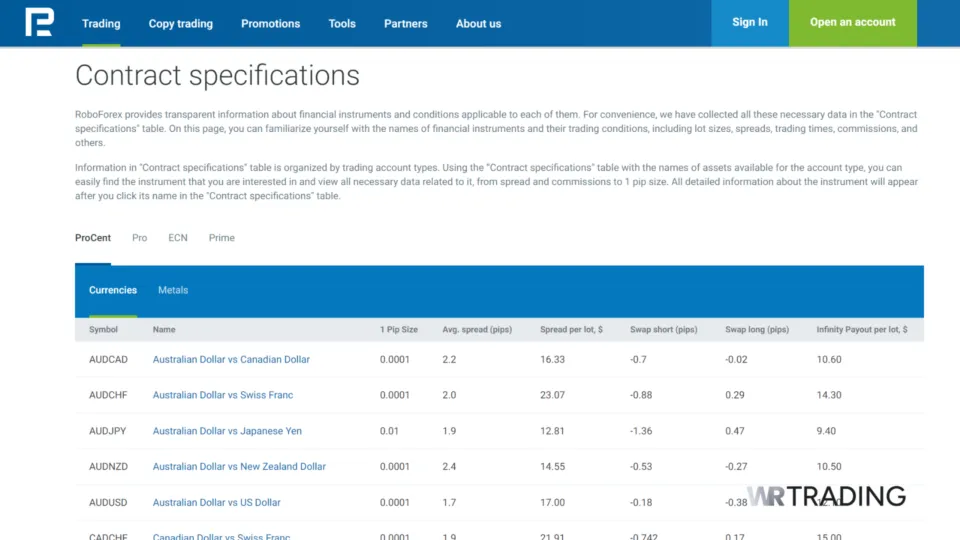Select the Currencies tab
The image size is (960, 540).
pos(113,290)
